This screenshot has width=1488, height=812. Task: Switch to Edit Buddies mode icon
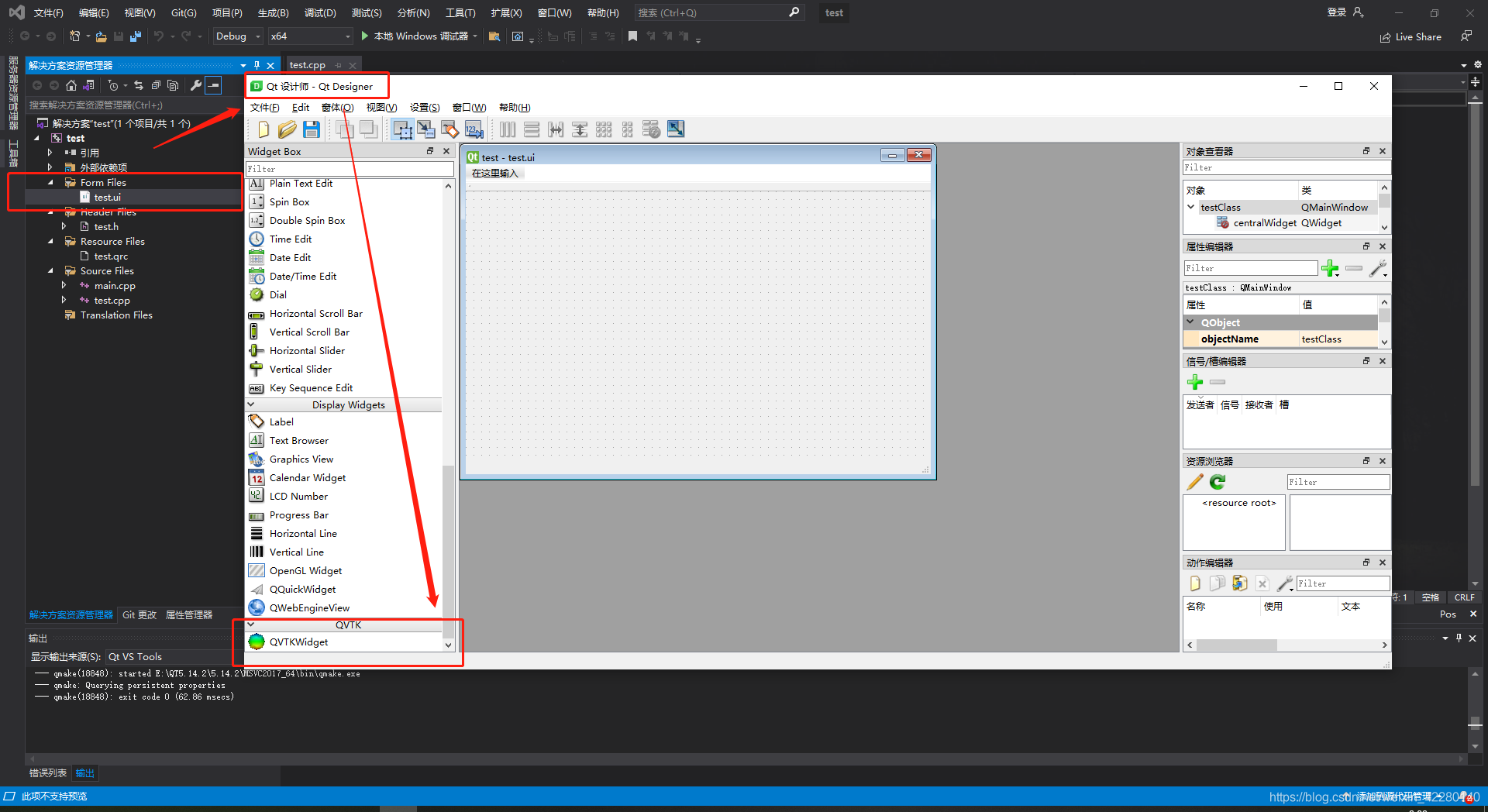click(450, 129)
